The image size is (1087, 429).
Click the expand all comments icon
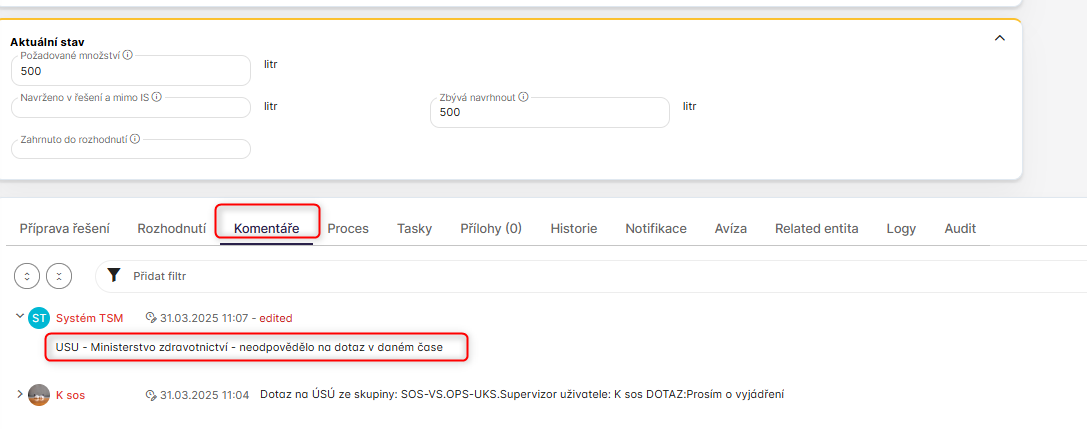coord(29,275)
